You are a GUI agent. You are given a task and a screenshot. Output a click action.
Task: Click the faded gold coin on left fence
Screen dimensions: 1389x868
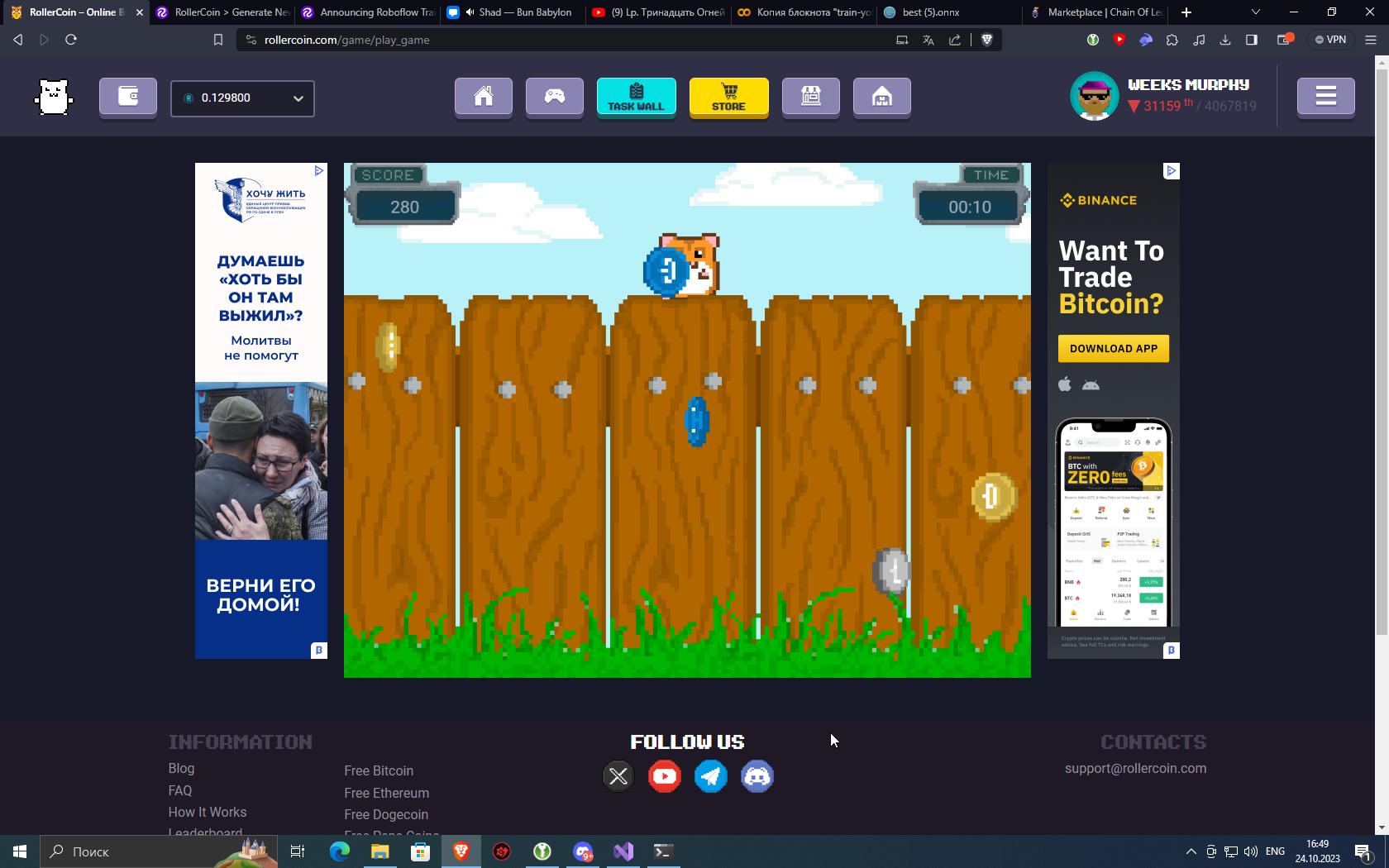388,346
